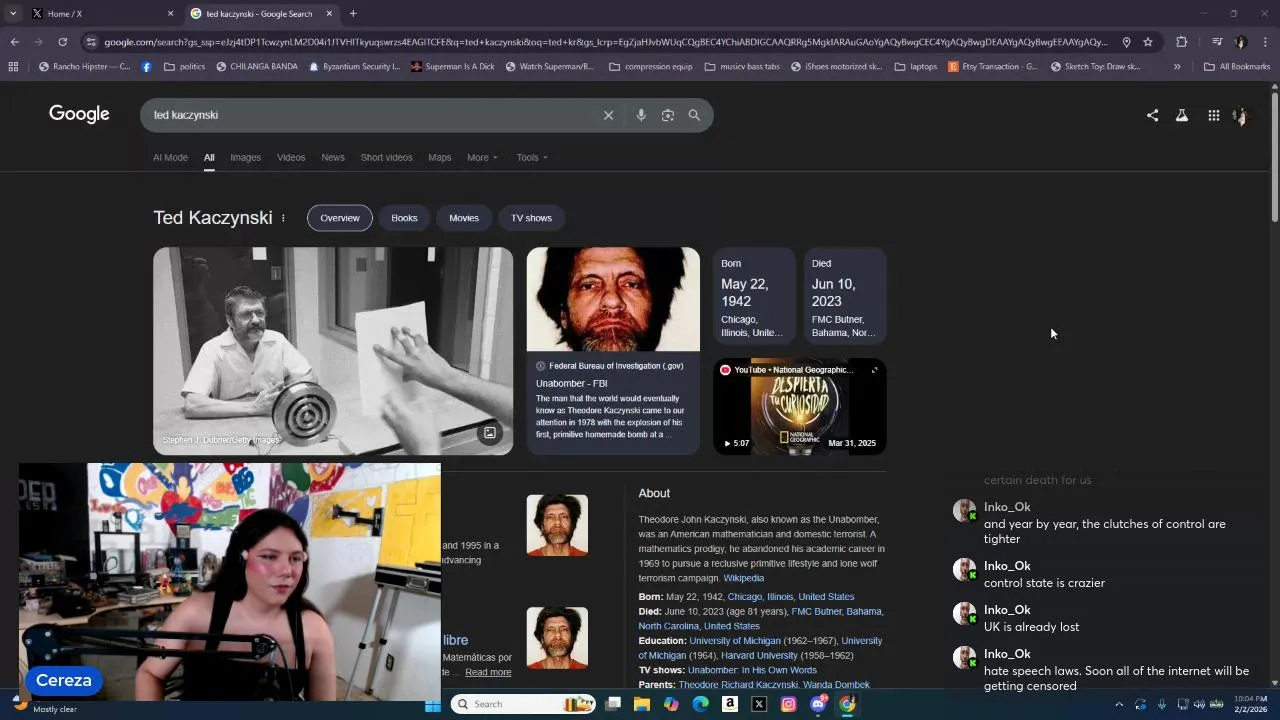Open search by image (Lens) icon
Screen dimensions: 1280x720
coord(668,115)
